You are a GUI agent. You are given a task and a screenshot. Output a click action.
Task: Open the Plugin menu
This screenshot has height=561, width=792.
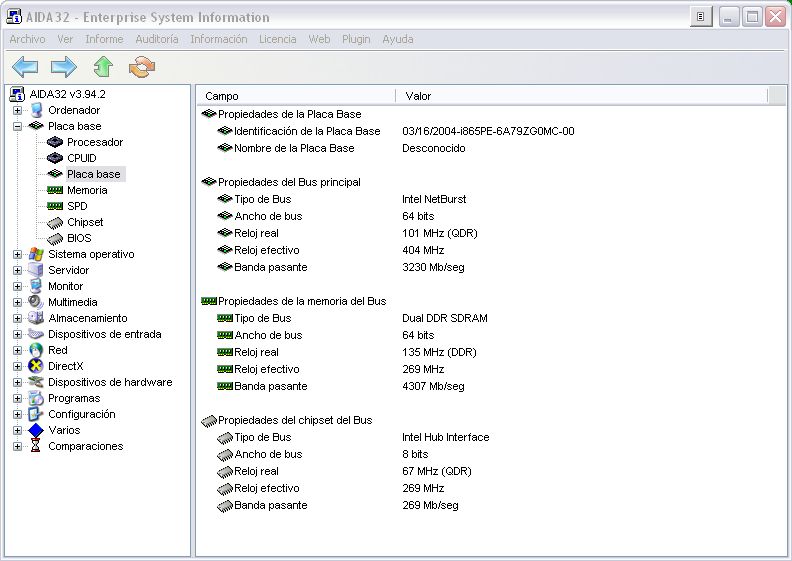(356, 39)
